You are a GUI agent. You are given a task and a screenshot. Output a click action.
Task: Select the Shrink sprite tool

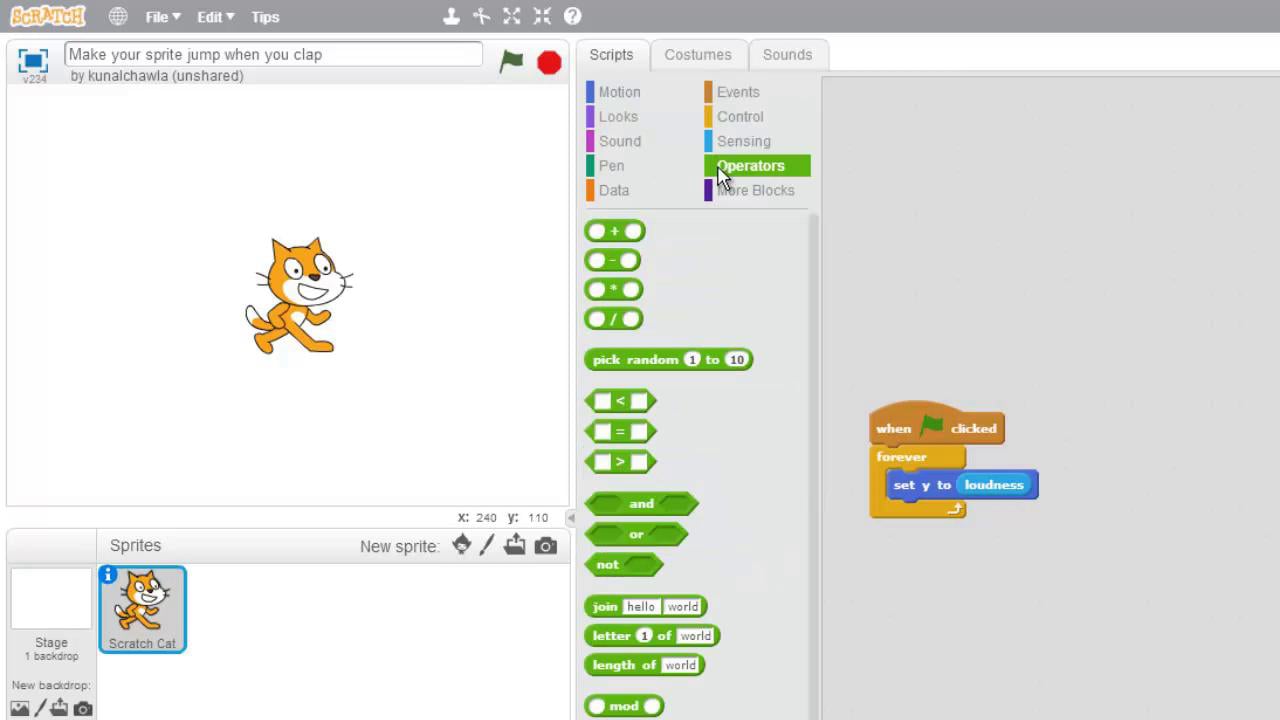[x=542, y=16]
